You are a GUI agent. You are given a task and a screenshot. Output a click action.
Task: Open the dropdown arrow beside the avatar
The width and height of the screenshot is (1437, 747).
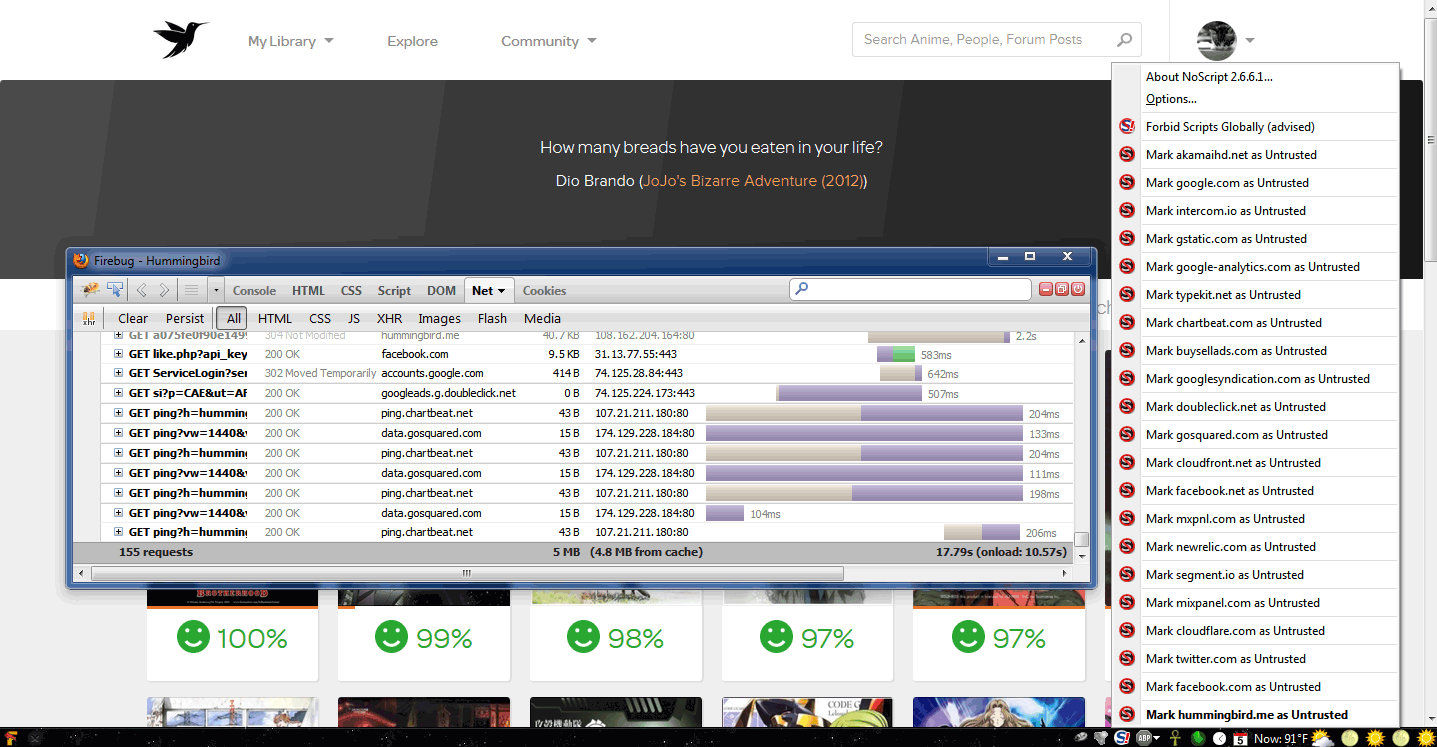1250,41
